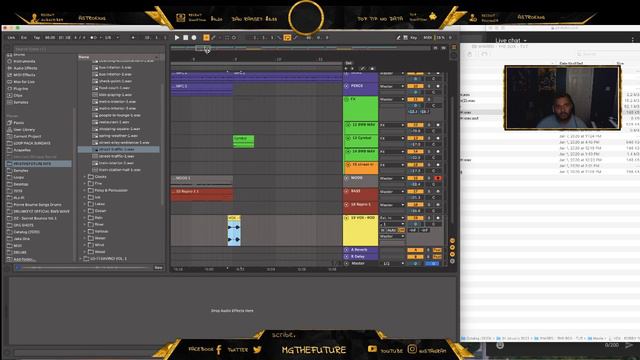Open Live chat dropdown in browser window

[x=511, y=40]
